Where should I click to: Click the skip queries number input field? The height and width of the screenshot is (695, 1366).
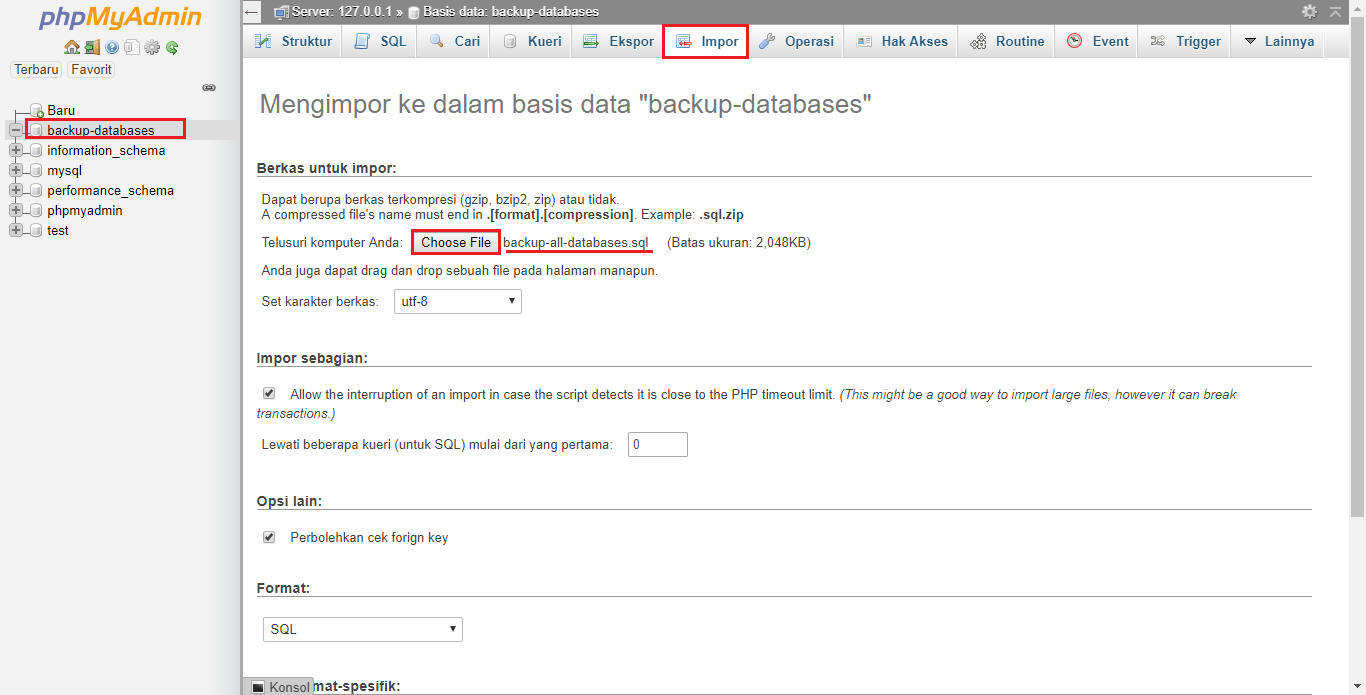(657, 444)
